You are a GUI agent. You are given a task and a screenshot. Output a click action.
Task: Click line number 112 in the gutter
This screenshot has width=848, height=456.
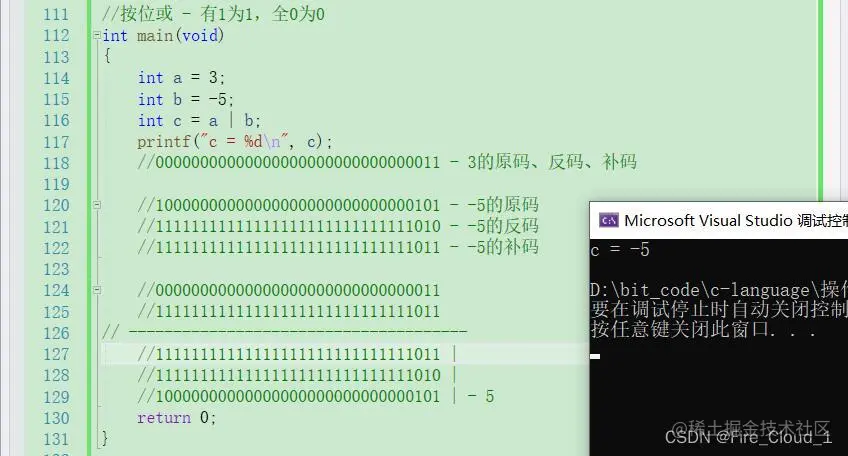[x=56, y=36]
